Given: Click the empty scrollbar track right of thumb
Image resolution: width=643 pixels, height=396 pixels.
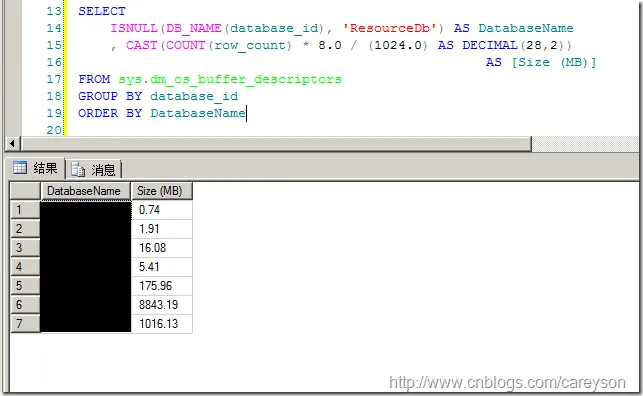Looking at the screenshot, I should click(585, 143).
